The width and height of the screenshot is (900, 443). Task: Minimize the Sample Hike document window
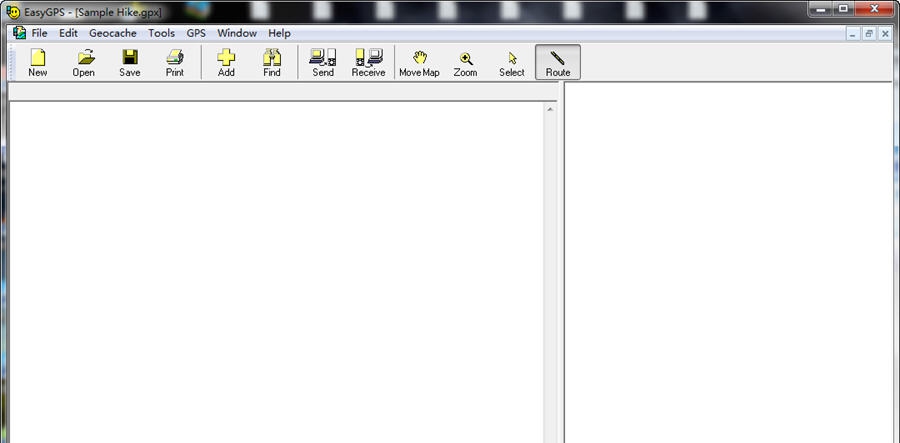pos(853,34)
